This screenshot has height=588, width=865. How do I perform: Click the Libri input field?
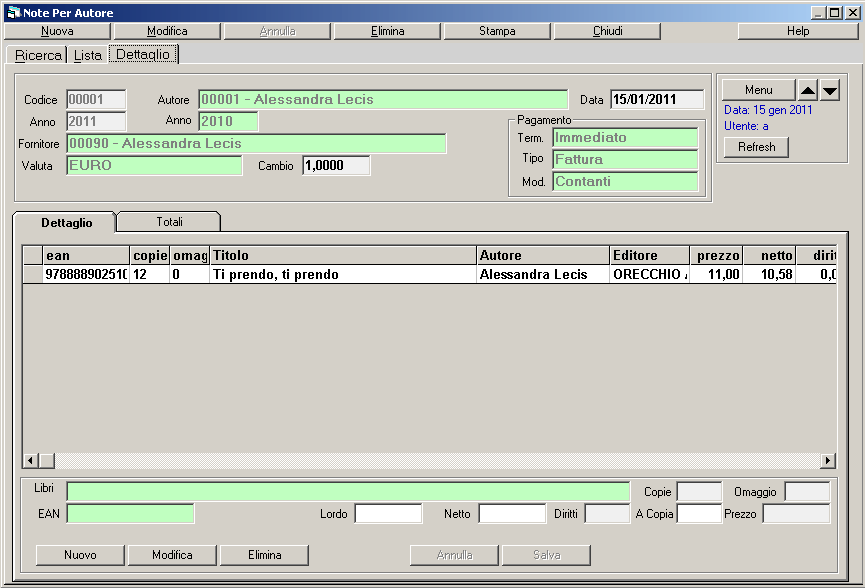[348, 491]
